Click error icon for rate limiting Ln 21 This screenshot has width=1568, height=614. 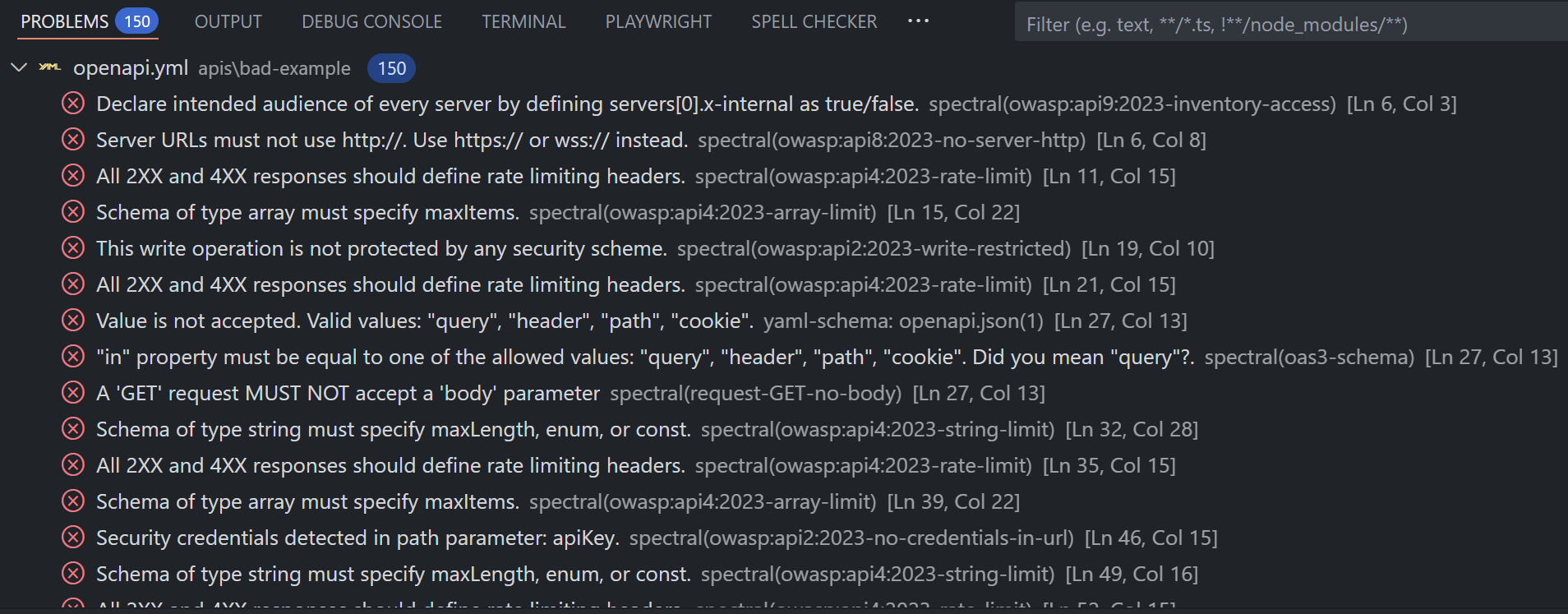pos(73,284)
